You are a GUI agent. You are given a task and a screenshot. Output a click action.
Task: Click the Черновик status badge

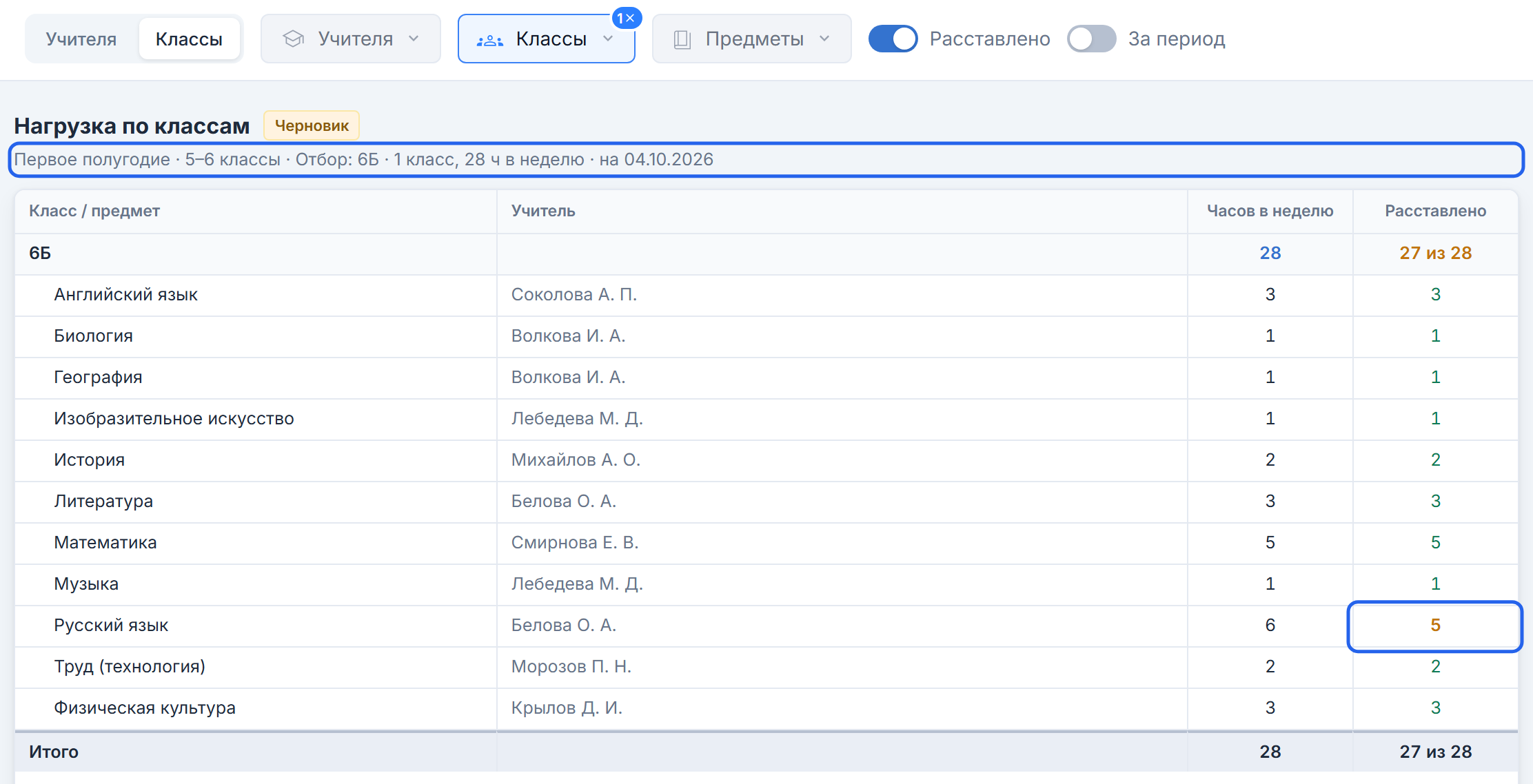[312, 125]
